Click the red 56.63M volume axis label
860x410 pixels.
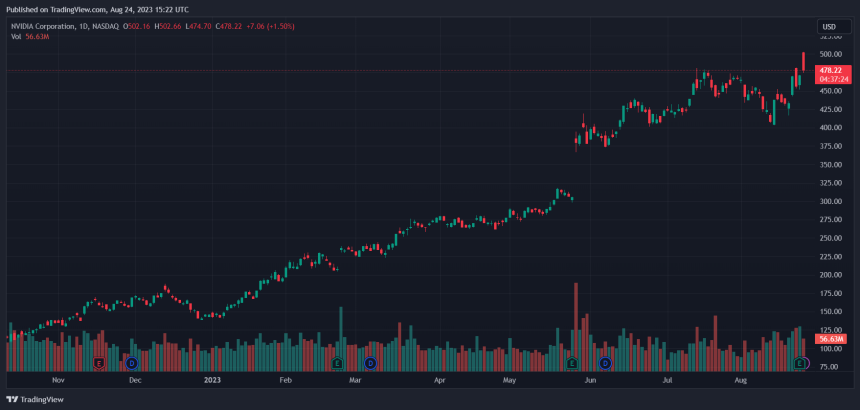(x=832, y=339)
